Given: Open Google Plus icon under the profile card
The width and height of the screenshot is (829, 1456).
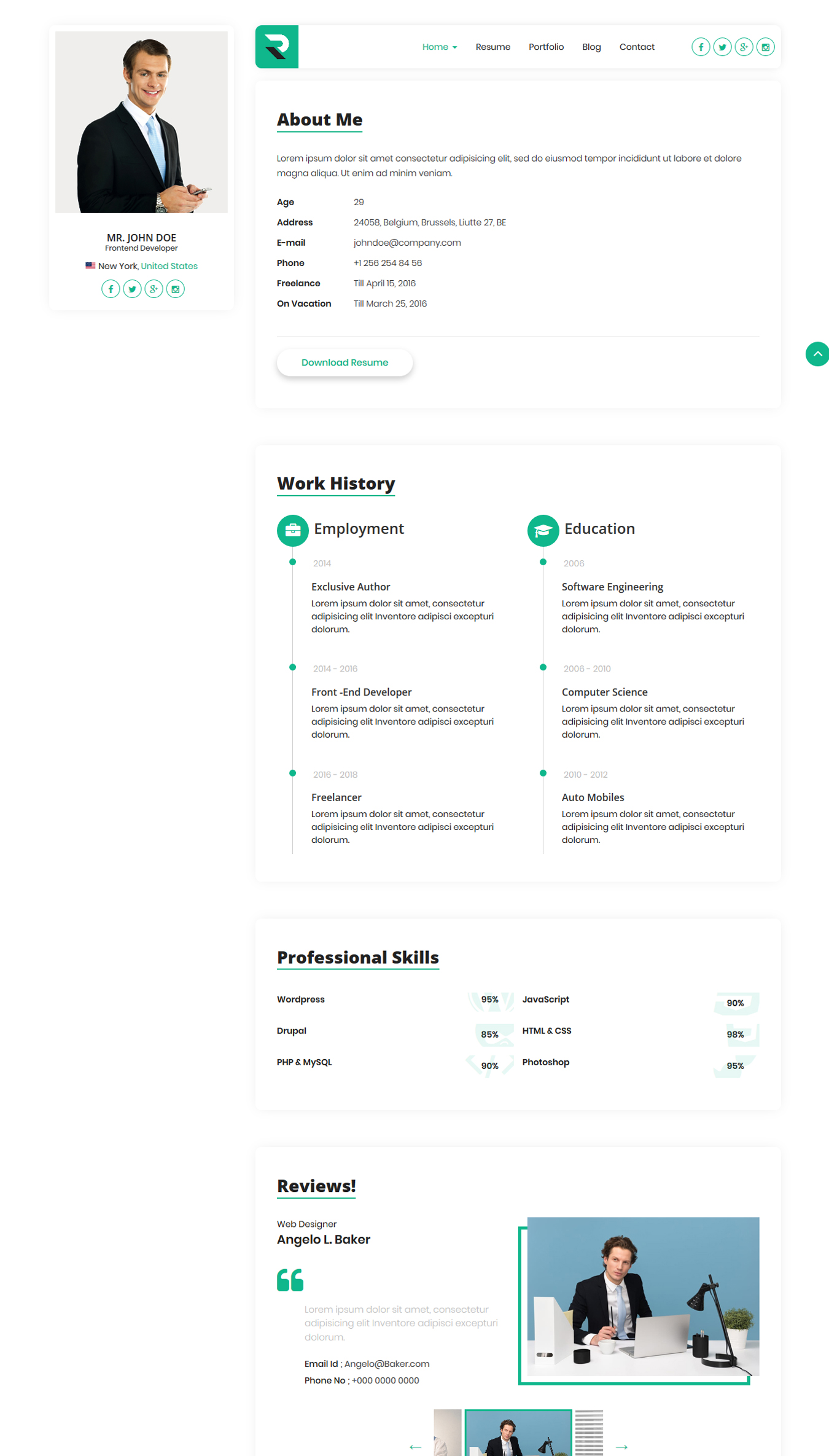Looking at the screenshot, I should (x=154, y=289).
